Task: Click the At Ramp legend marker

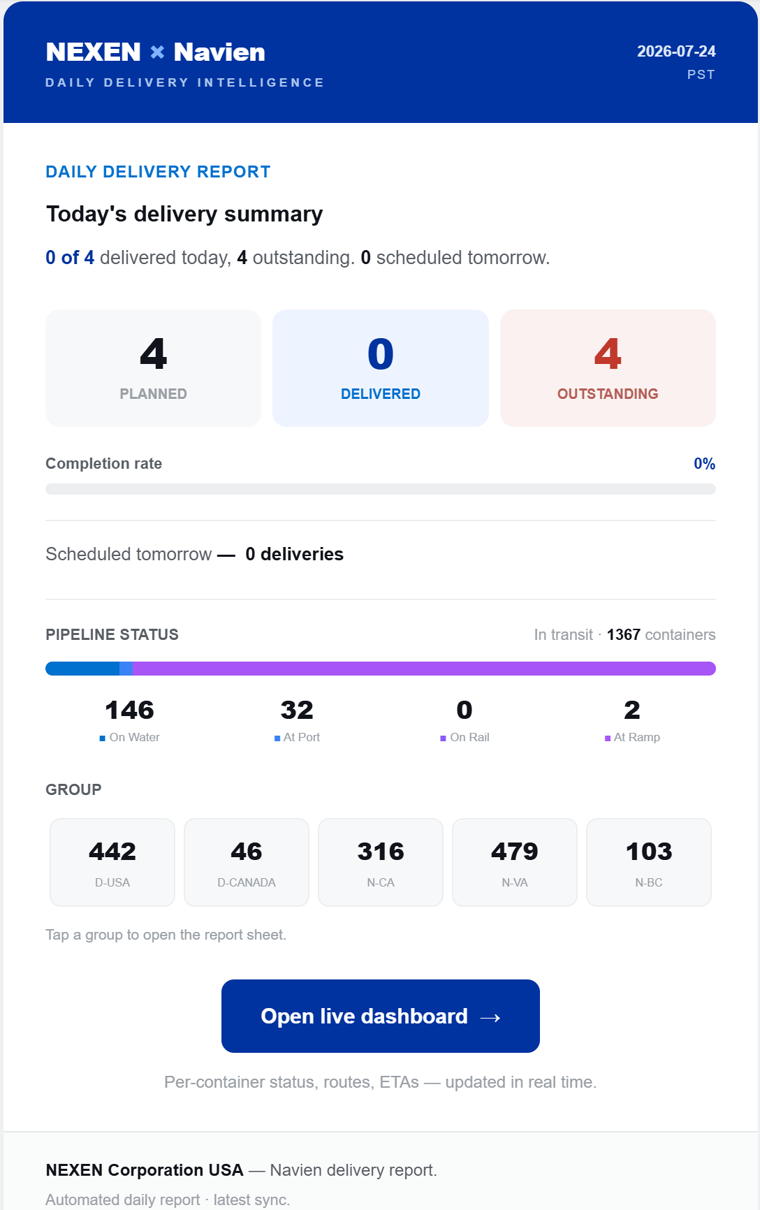Action: point(608,738)
